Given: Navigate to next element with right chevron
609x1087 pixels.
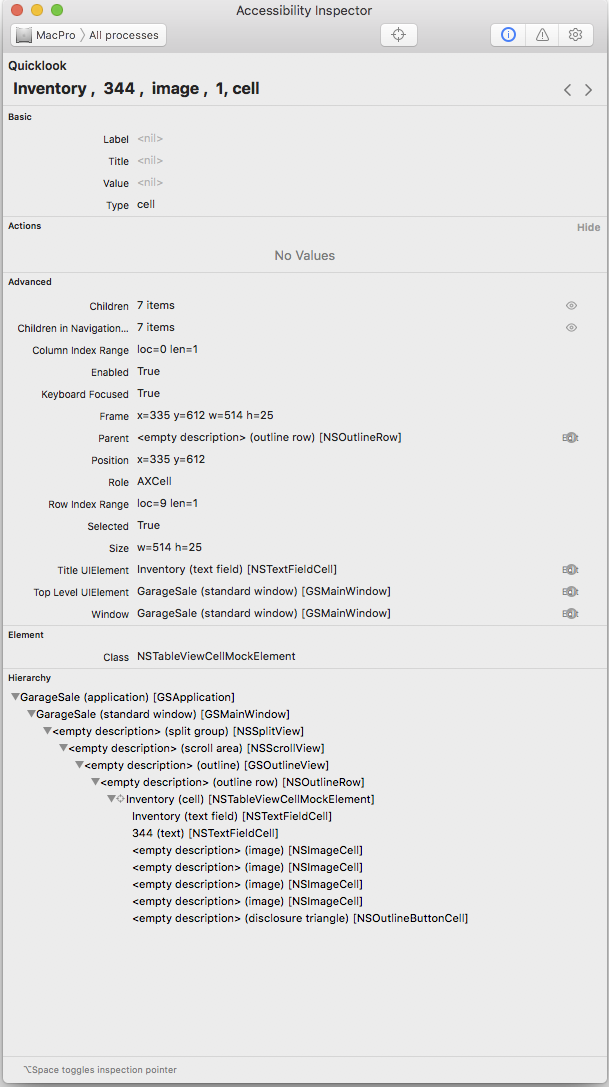Looking at the screenshot, I should 589,90.
